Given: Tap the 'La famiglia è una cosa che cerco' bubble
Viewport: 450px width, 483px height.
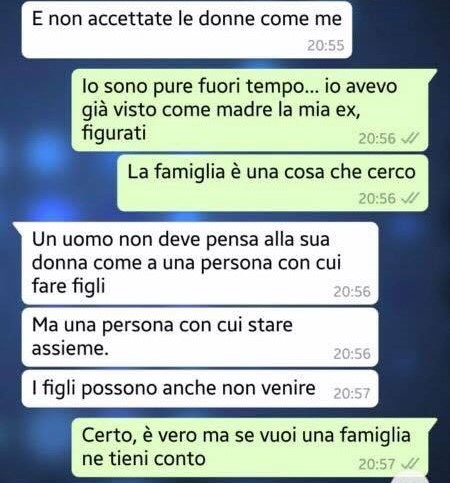Looking at the screenshot, I should coord(273,183).
